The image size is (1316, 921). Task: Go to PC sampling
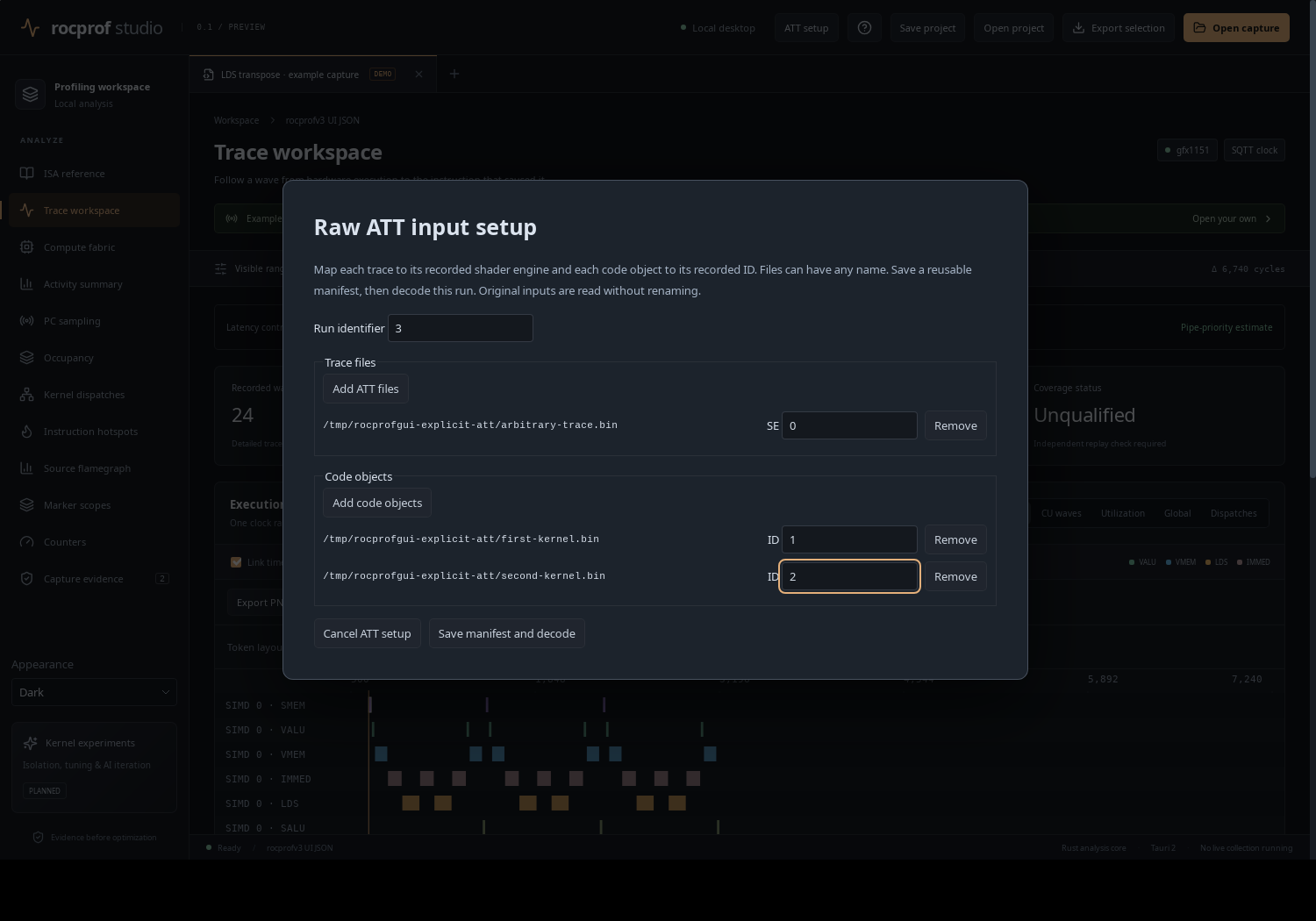pyautogui.click(x=94, y=321)
